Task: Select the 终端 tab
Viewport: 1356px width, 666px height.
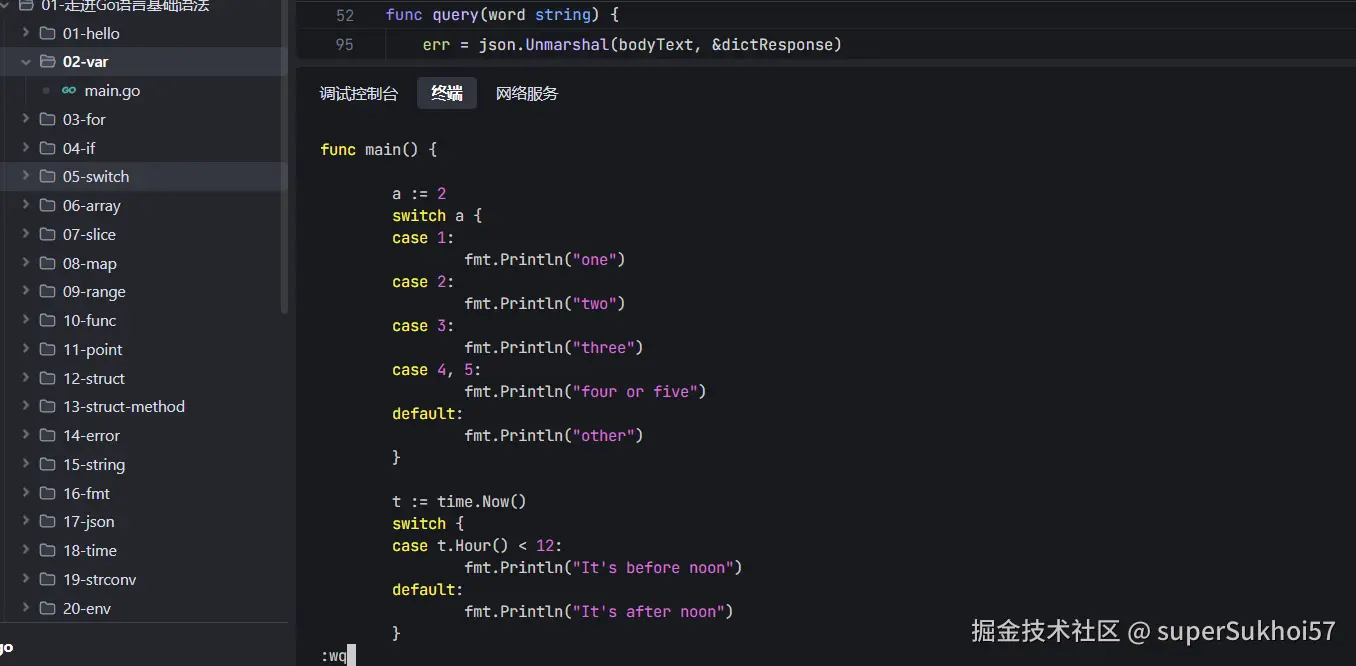Action: [x=447, y=94]
